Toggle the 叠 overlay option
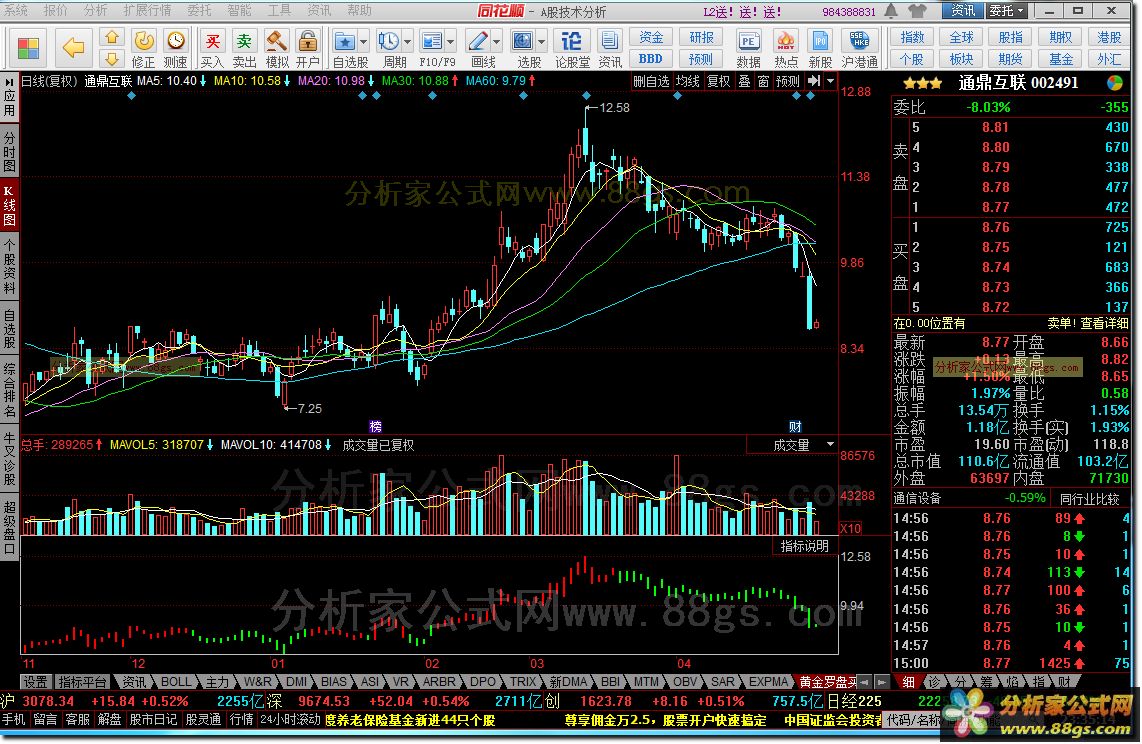This screenshot has width=1142, height=744. (744, 82)
